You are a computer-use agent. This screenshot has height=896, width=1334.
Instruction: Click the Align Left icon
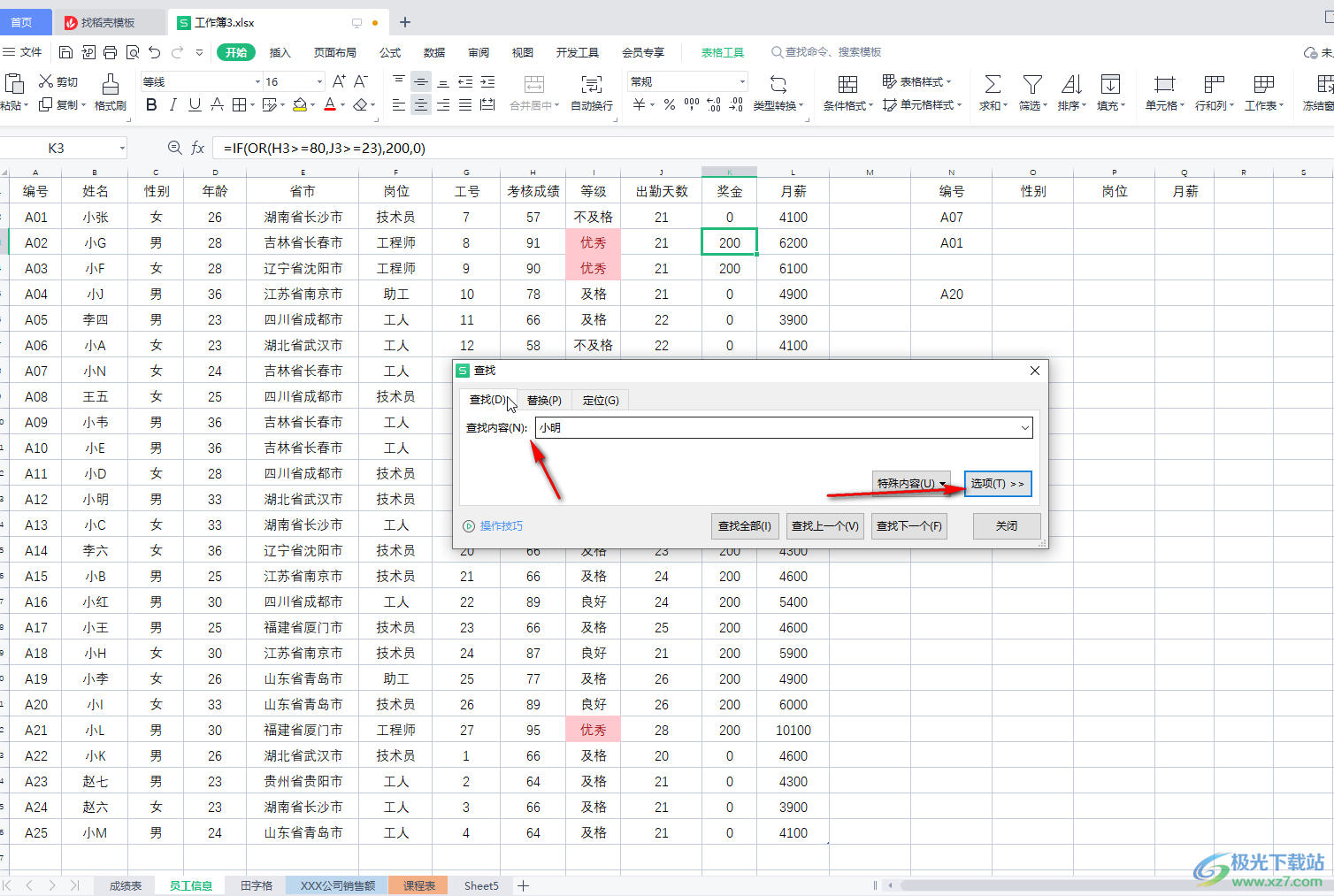point(399,104)
